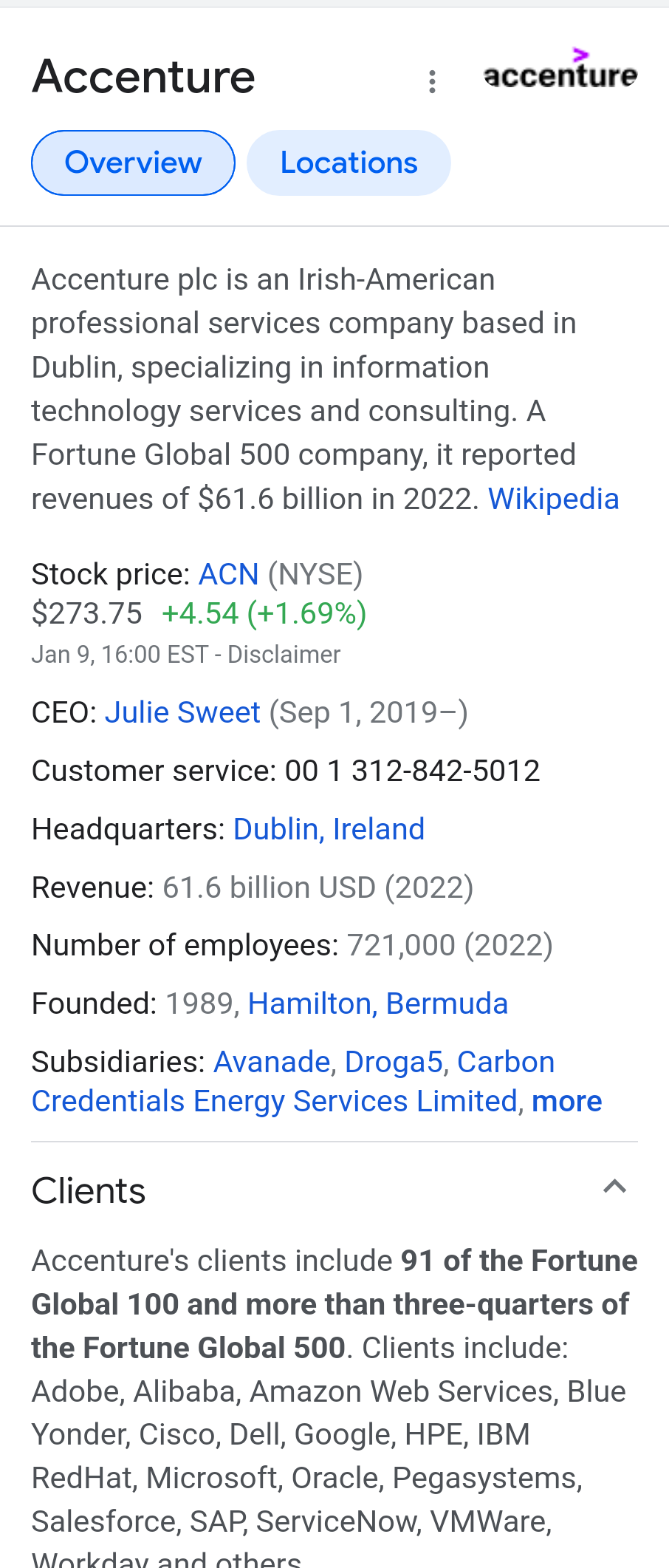Image resolution: width=669 pixels, height=1568 pixels.
Task: Open the Avanade subsidiary link
Action: tap(272, 1062)
